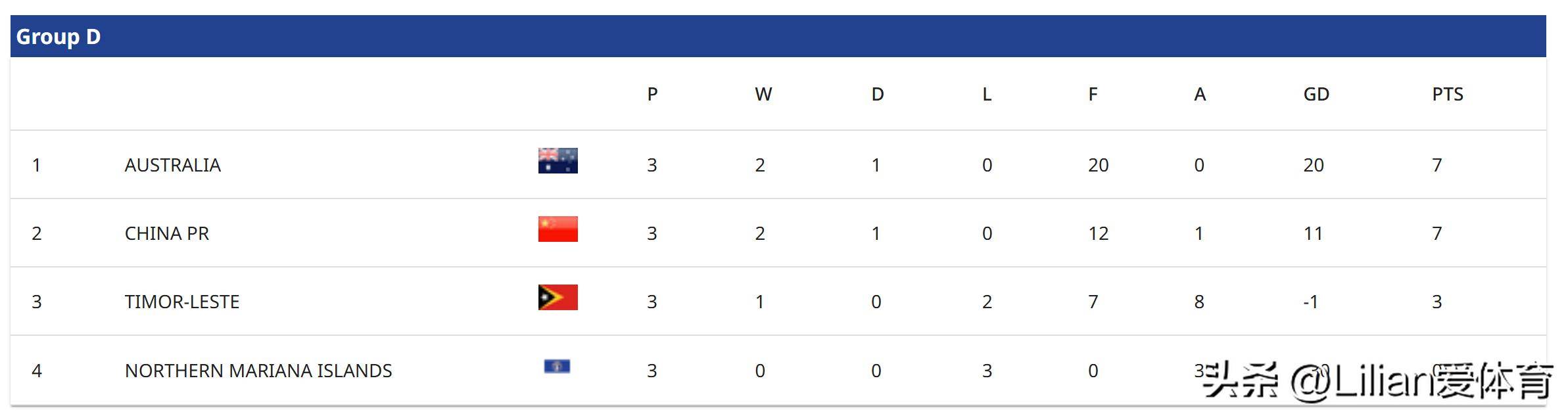This screenshot has width=1568, height=414.
Task: Click Timor-Leste's goal difference -1
Action: pyautogui.click(x=1311, y=302)
